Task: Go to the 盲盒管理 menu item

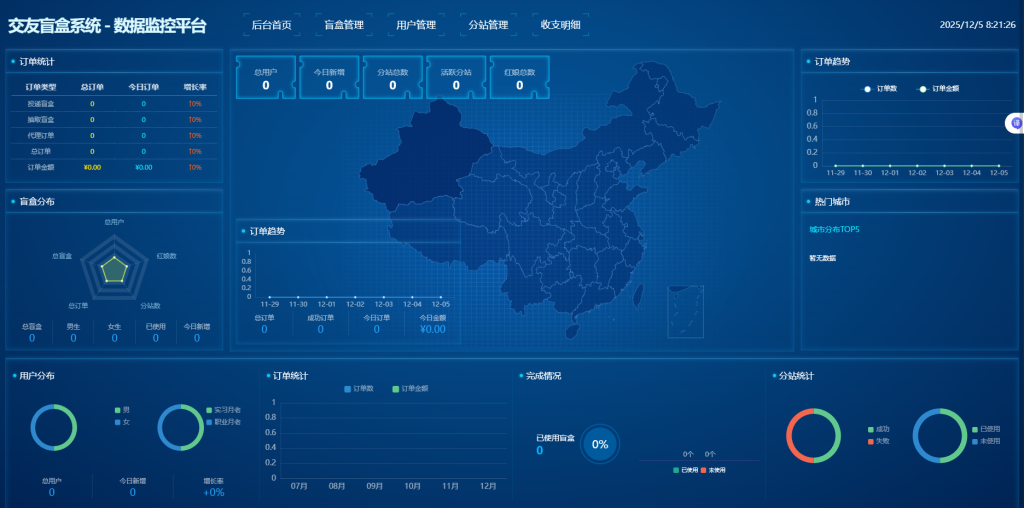Action: 344,25
